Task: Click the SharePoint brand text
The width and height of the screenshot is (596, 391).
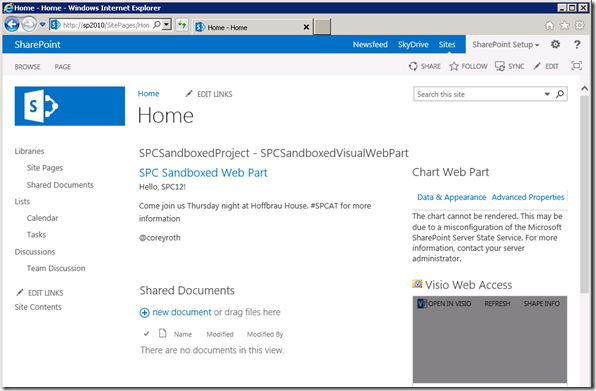Action: [x=37, y=44]
